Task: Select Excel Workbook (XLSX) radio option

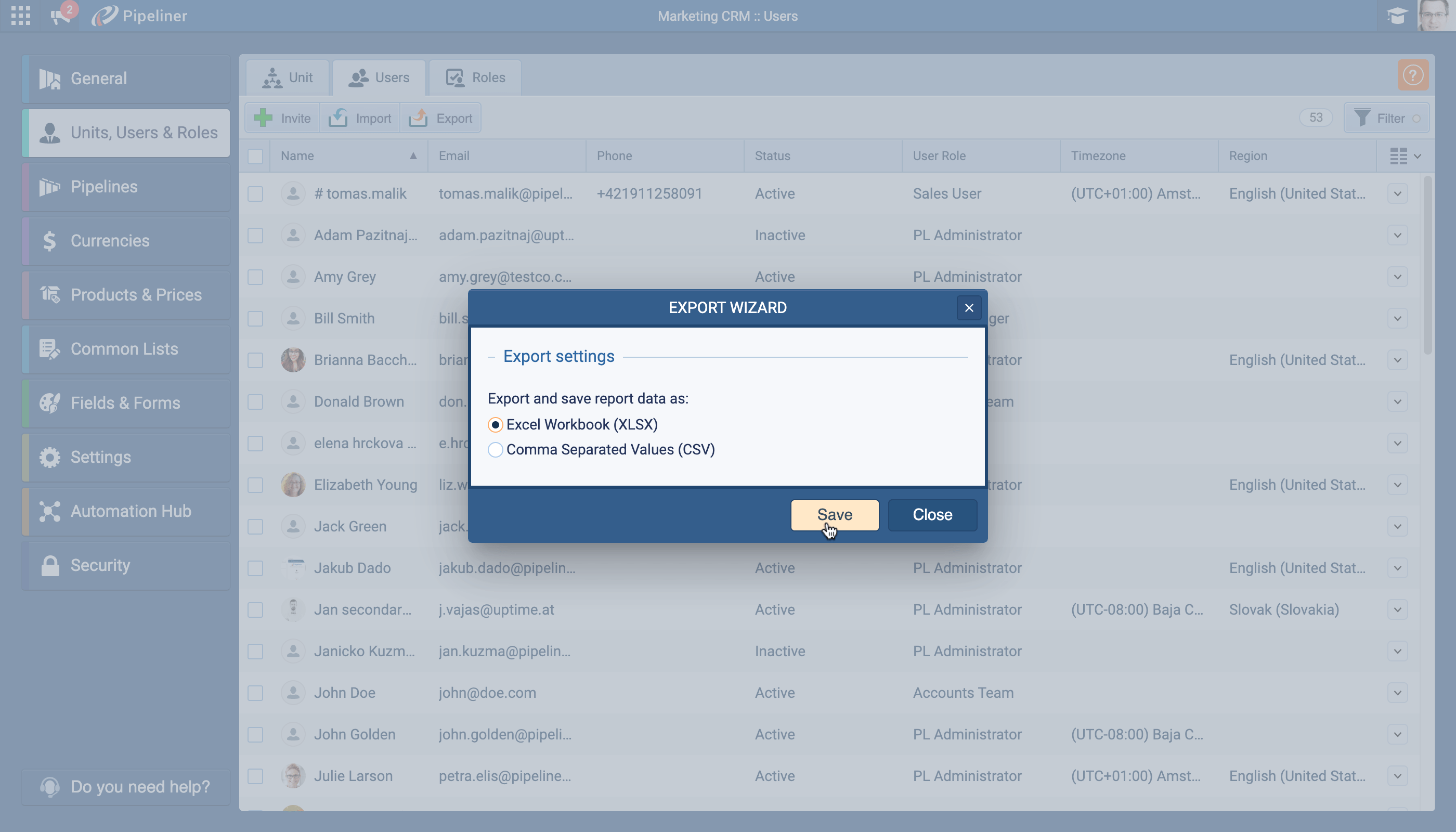Action: pyautogui.click(x=496, y=424)
